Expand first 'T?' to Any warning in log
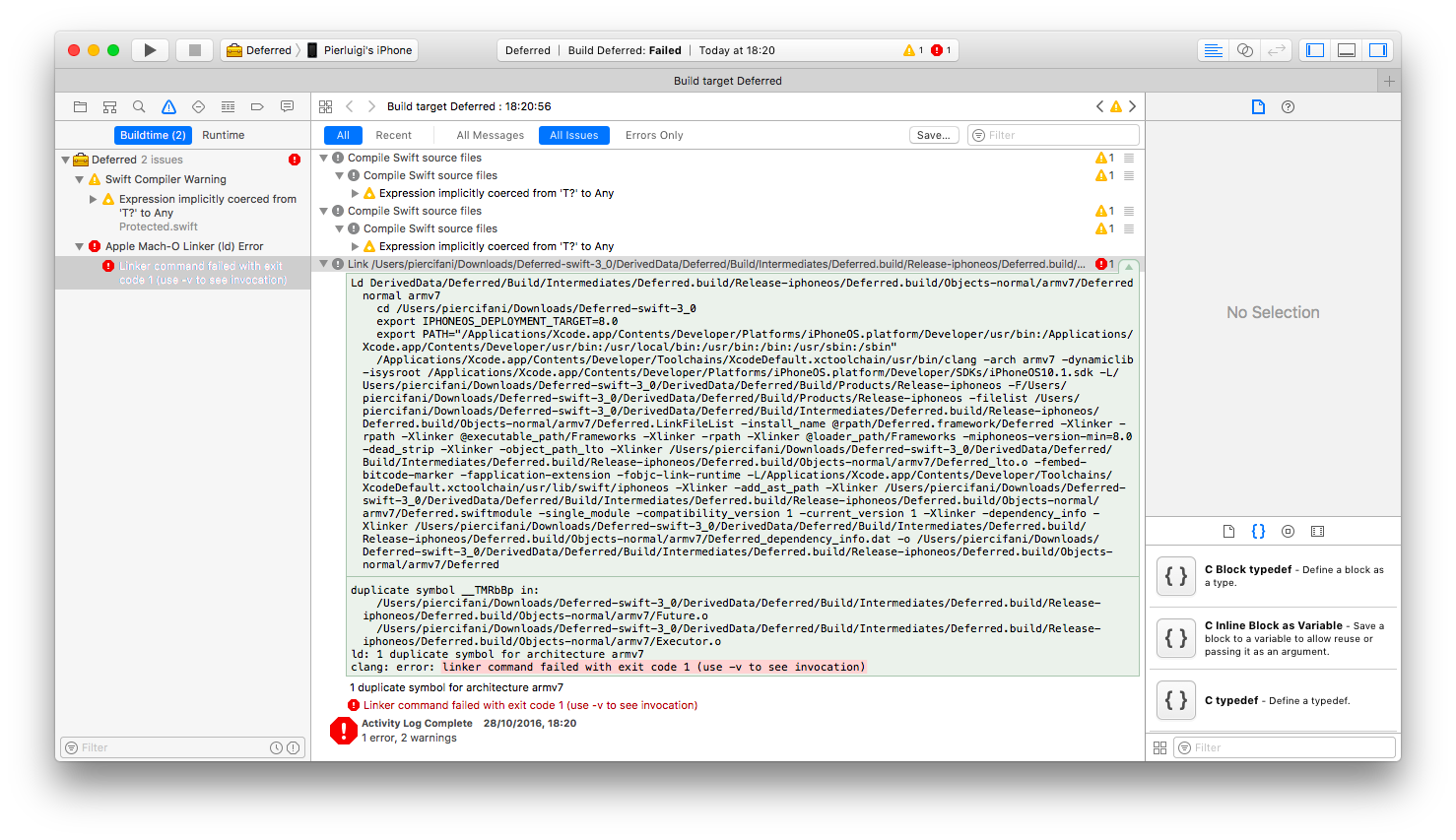This screenshot has height=840, width=1456. click(x=355, y=193)
